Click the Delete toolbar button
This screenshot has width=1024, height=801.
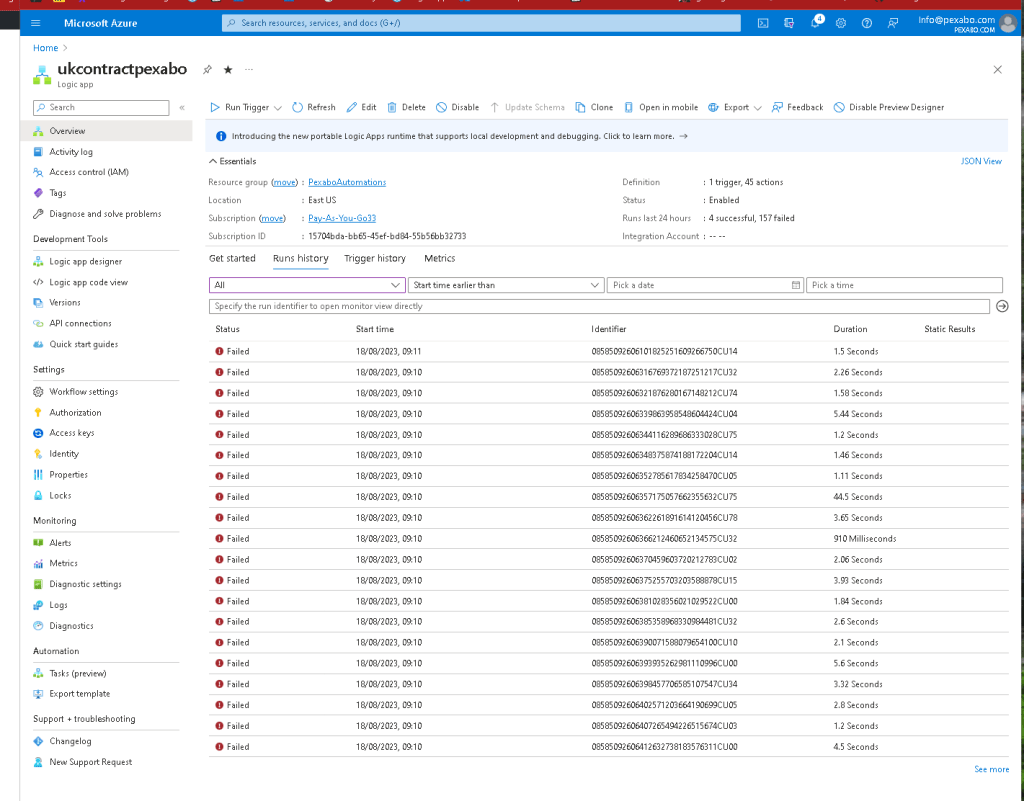[406, 107]
